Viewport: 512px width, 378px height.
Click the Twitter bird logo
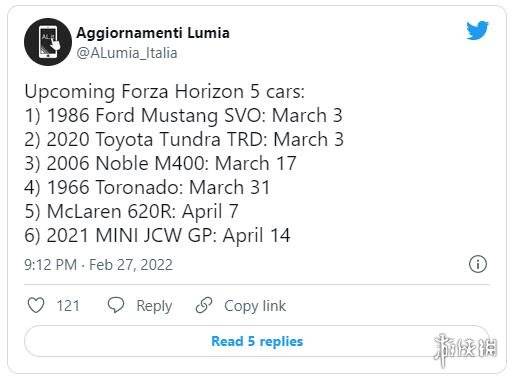477,31
